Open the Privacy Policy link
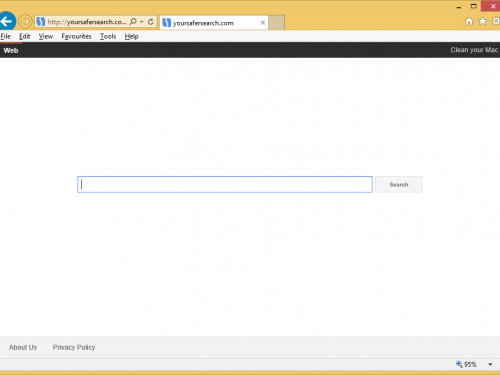500x375 pixels. coord(74,347)
